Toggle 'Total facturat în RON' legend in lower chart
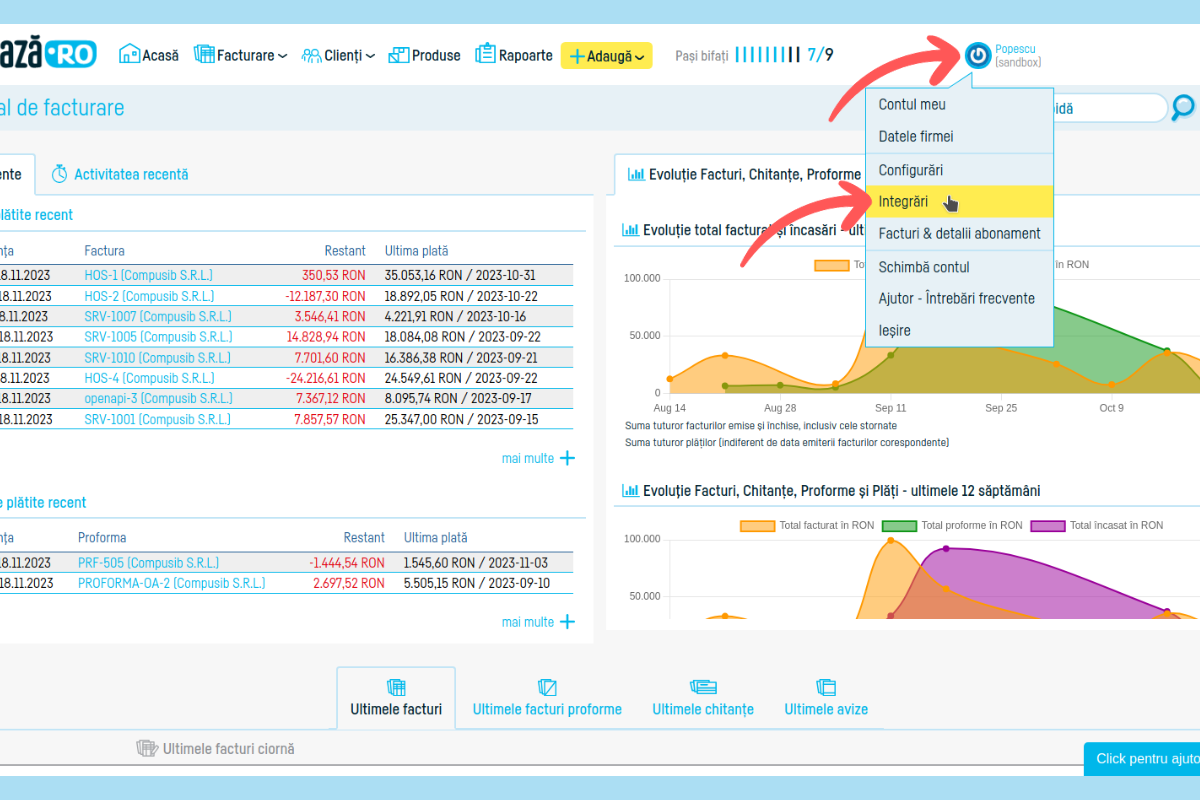Viewport: 1200px width, 800px height. pos(757,525)
